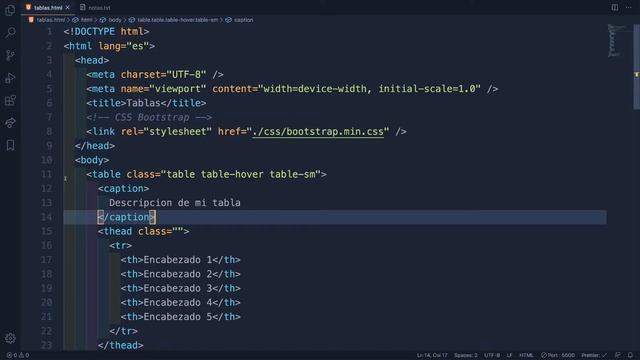Click the closing </thead> tag

tap(120, 345)
